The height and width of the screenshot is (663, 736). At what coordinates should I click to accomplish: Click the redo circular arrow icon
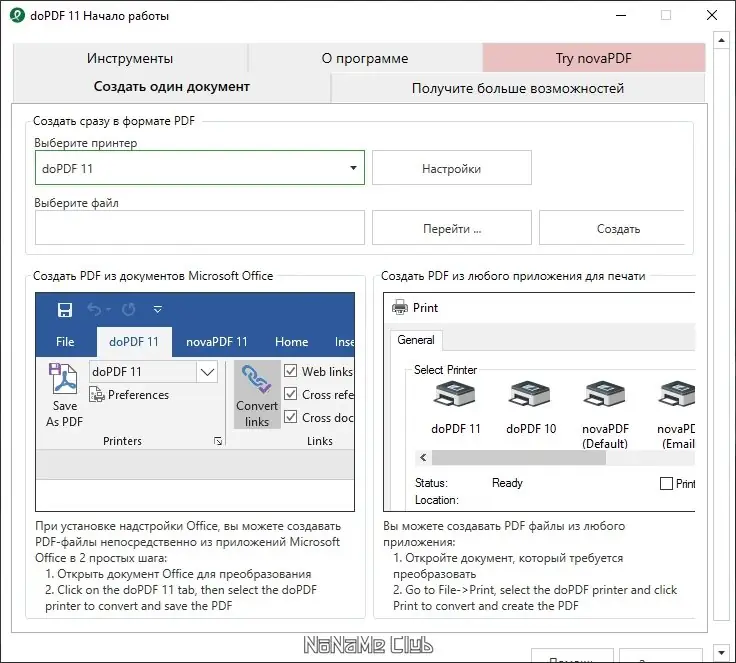(x=129, y=309)
